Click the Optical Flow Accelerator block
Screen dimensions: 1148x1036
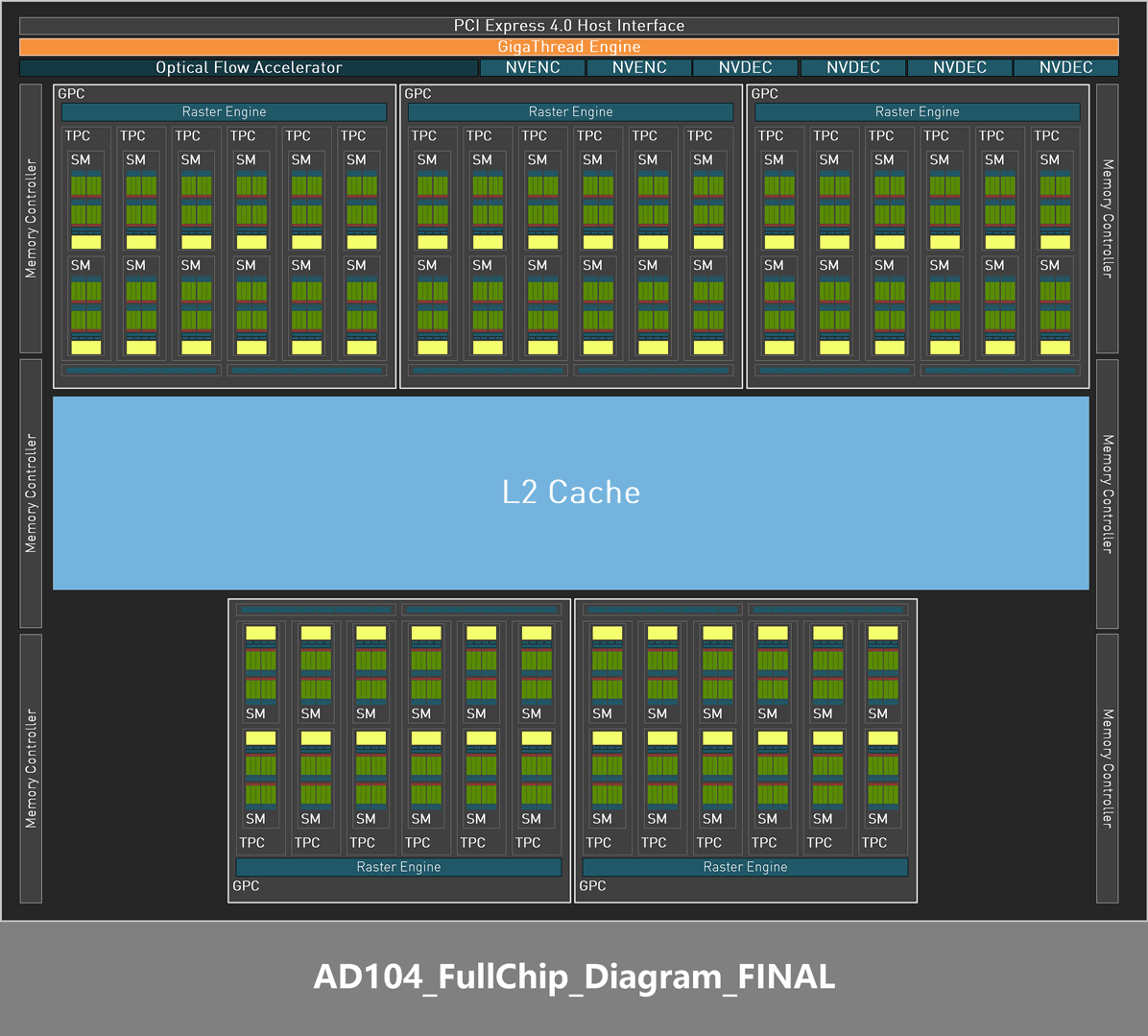(249, 67)
